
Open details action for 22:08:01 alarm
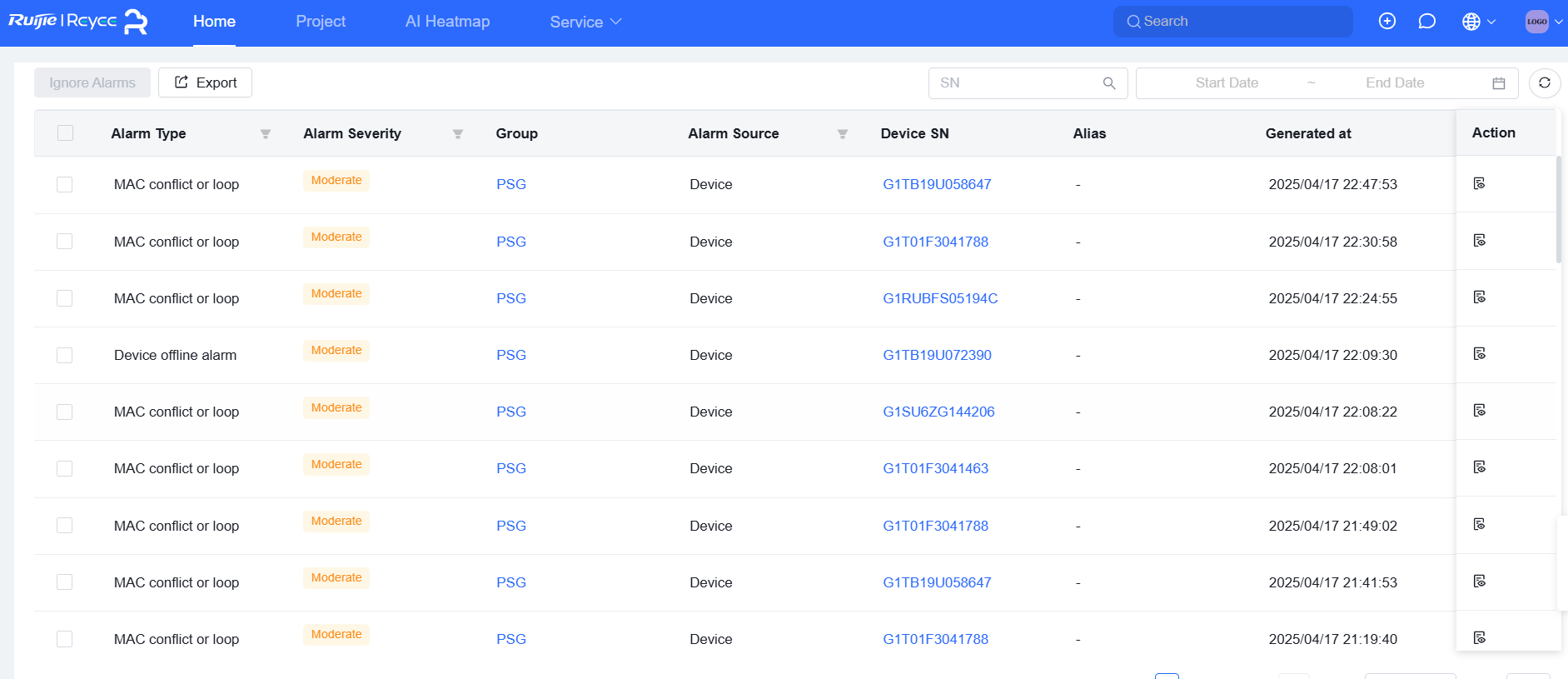point(1480,467)
